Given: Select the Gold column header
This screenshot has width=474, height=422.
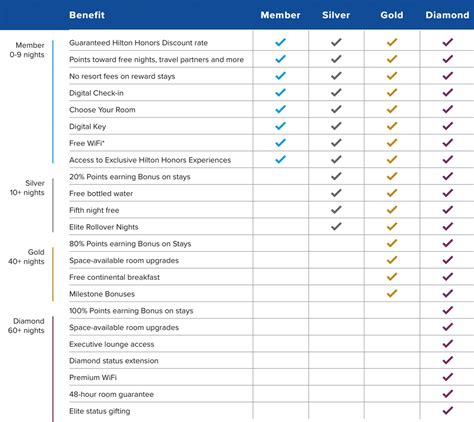Looking at the screenshot, I should (x=392, y=15).
